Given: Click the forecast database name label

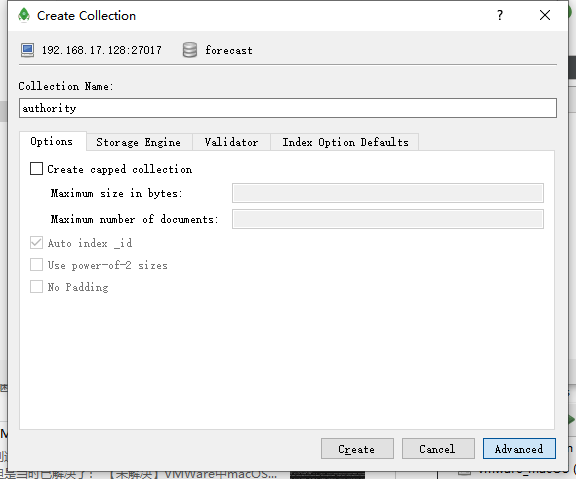Looking at the screenshot, I should click(229, 50).
